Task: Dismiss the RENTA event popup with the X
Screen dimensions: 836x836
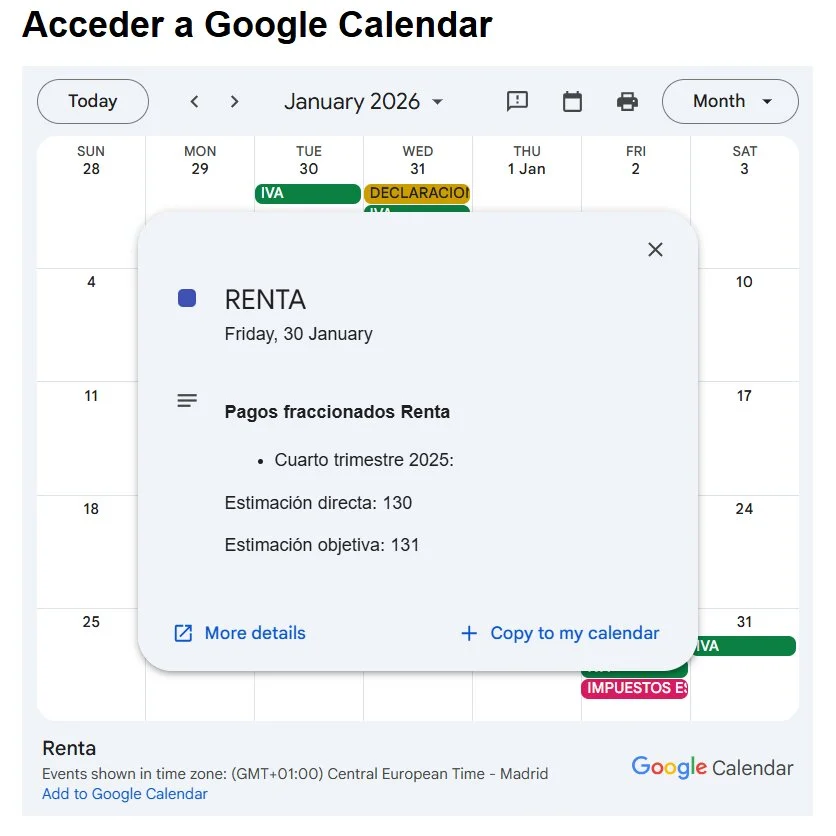Action: click(655, 249)
